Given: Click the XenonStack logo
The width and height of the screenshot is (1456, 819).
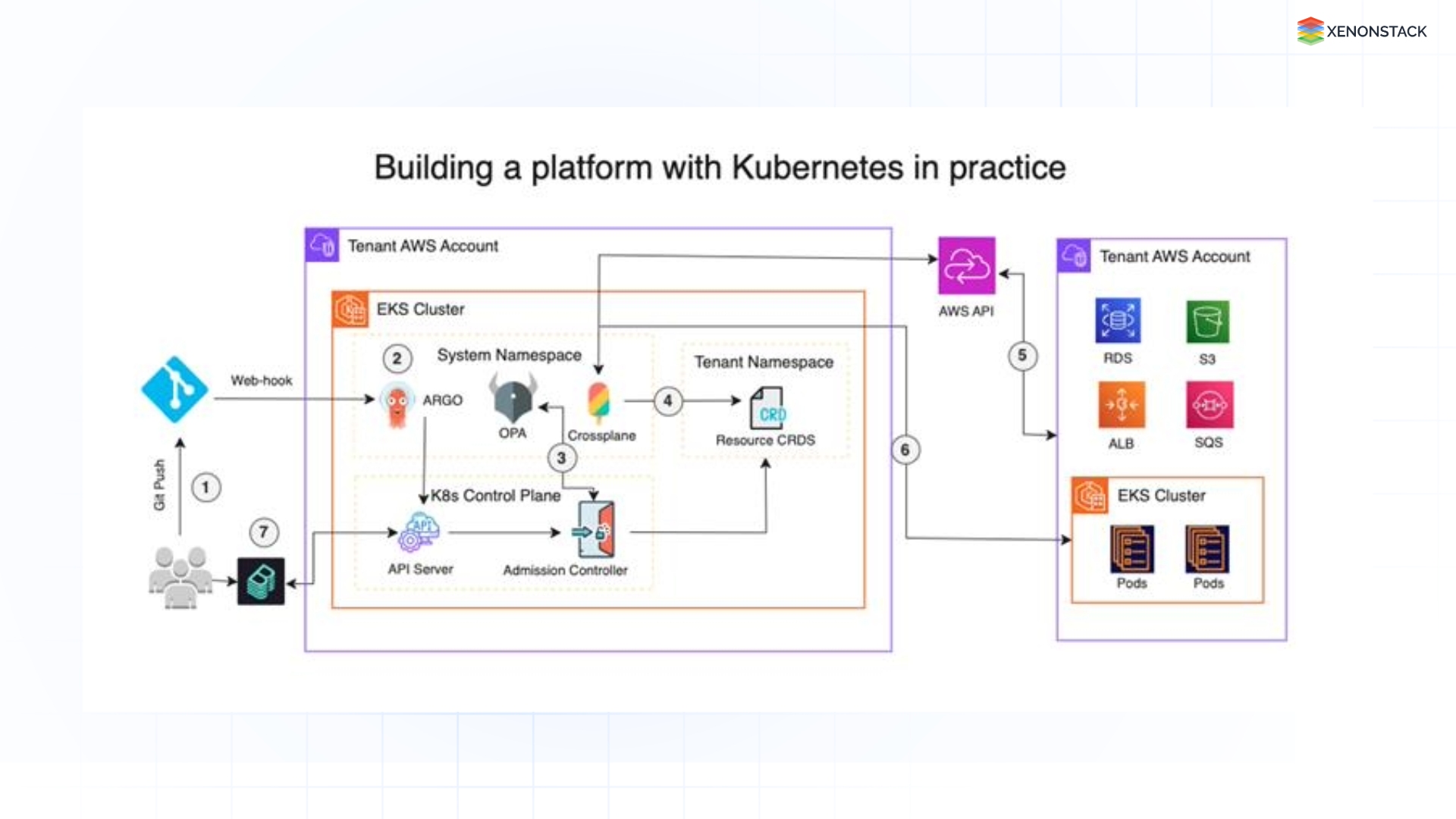Looking at the screenshot, I should pyautogui.click(x=1361, y=31).
